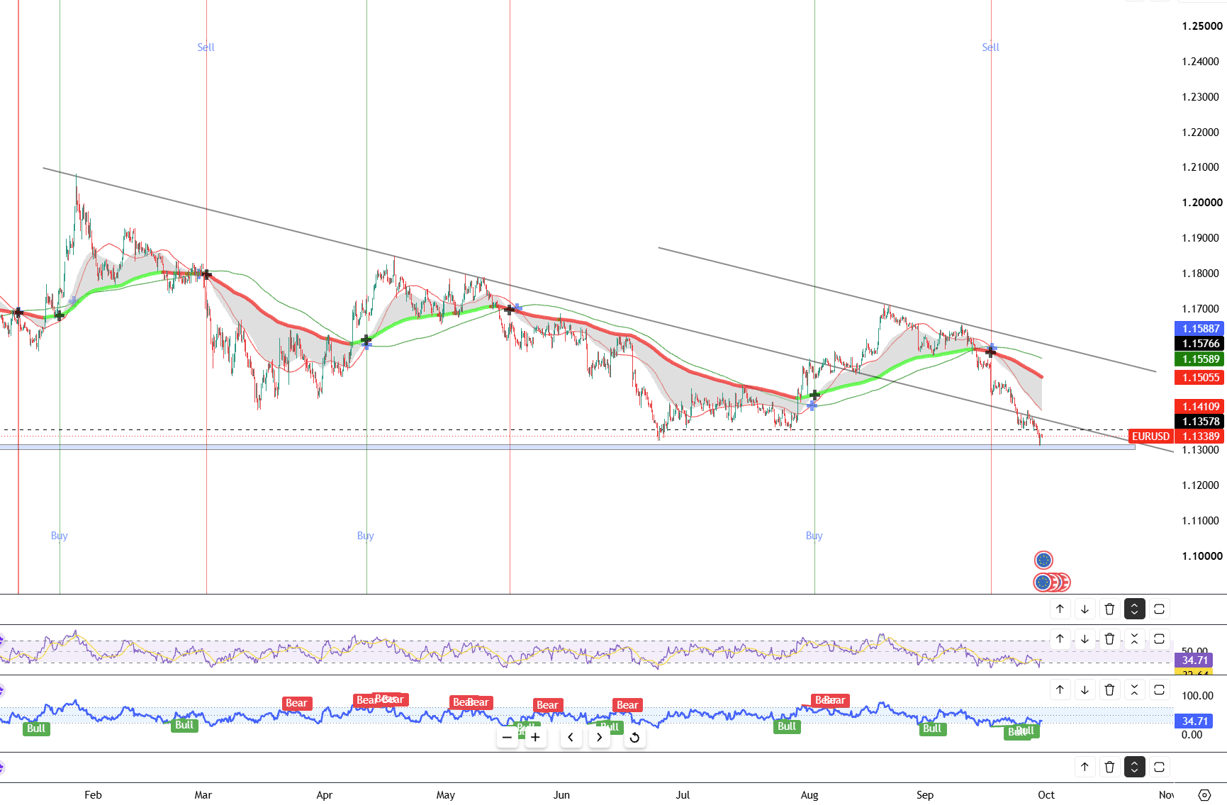1227x805 pixels.
Task: Open the stacked economic event markers
Action: click(x=1052, y=582)
